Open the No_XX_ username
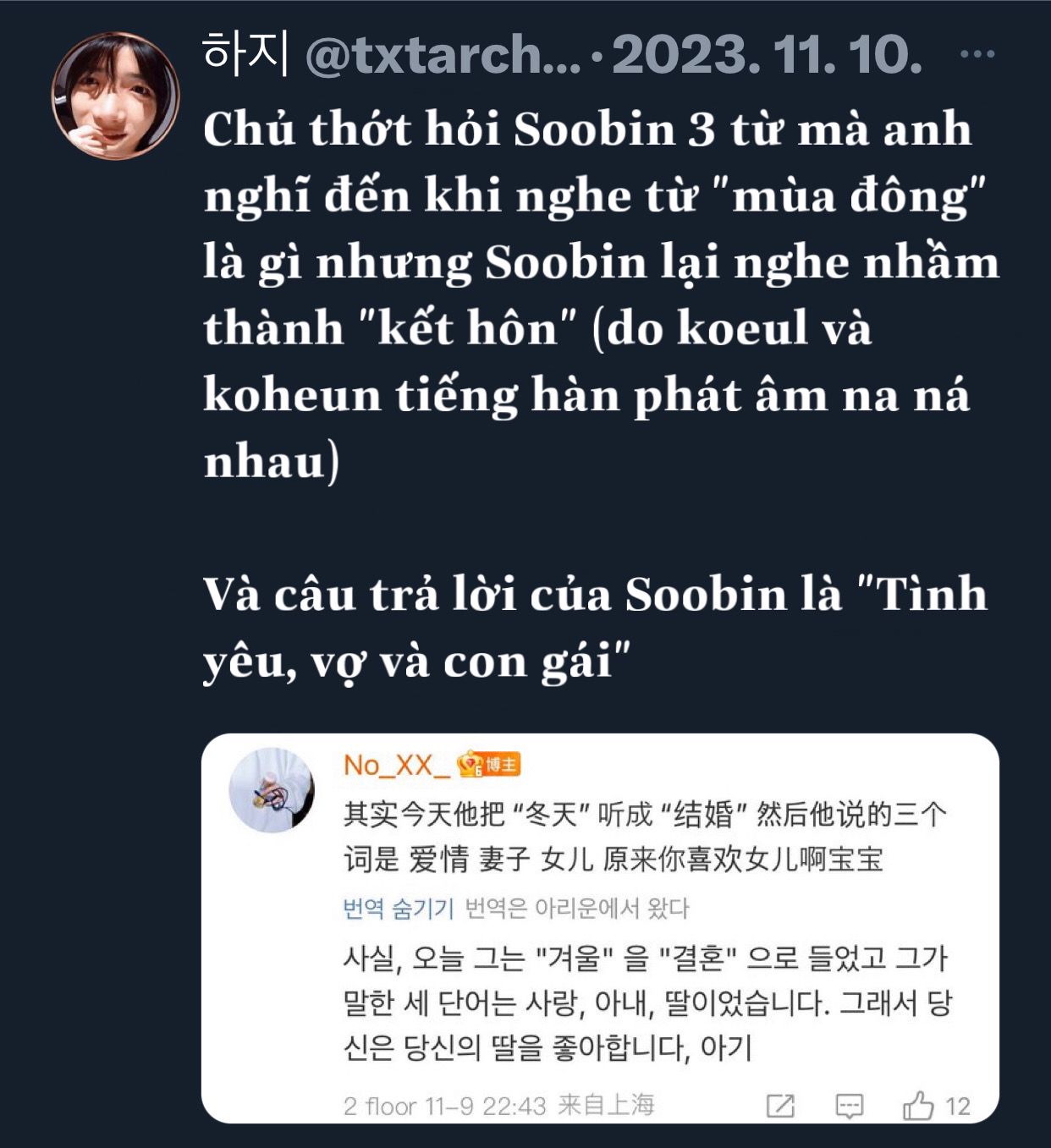Screen dimensions: 1051x1148 click(396, 766)
